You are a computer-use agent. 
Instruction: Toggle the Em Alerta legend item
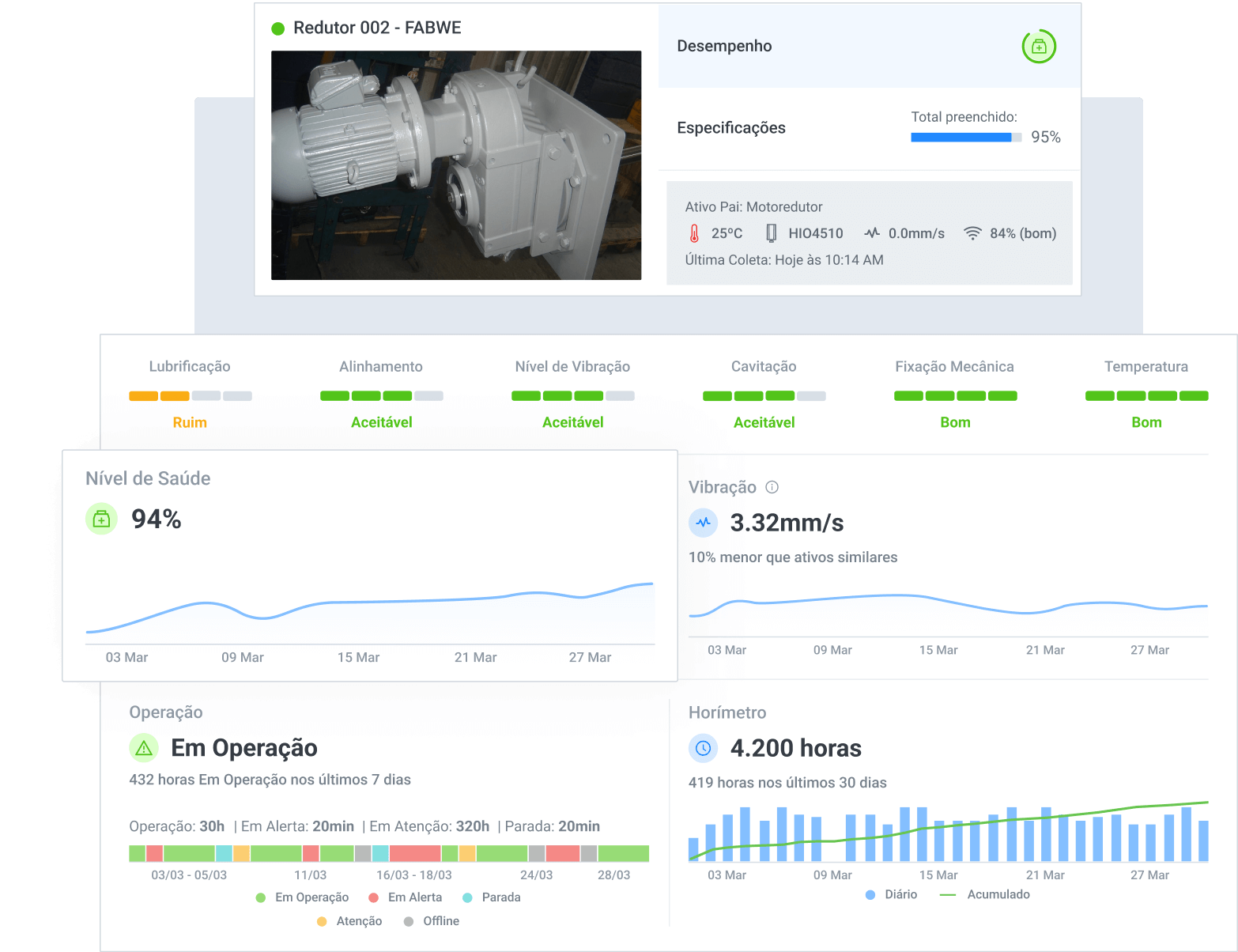click(406, 897)
